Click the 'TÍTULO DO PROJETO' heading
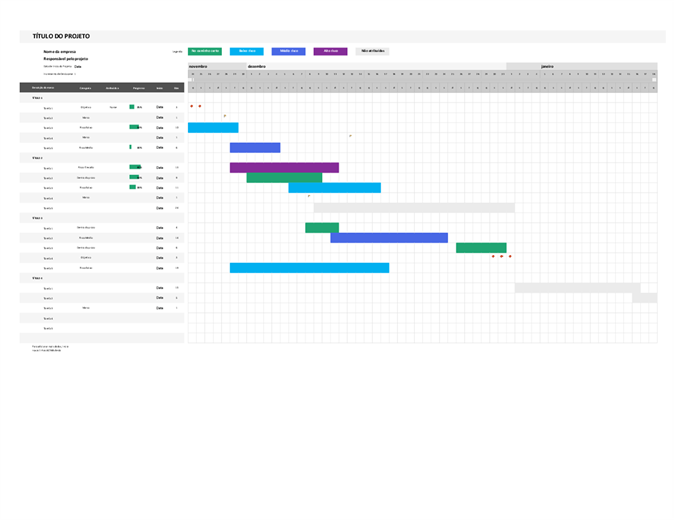 [x=61, y=36]
